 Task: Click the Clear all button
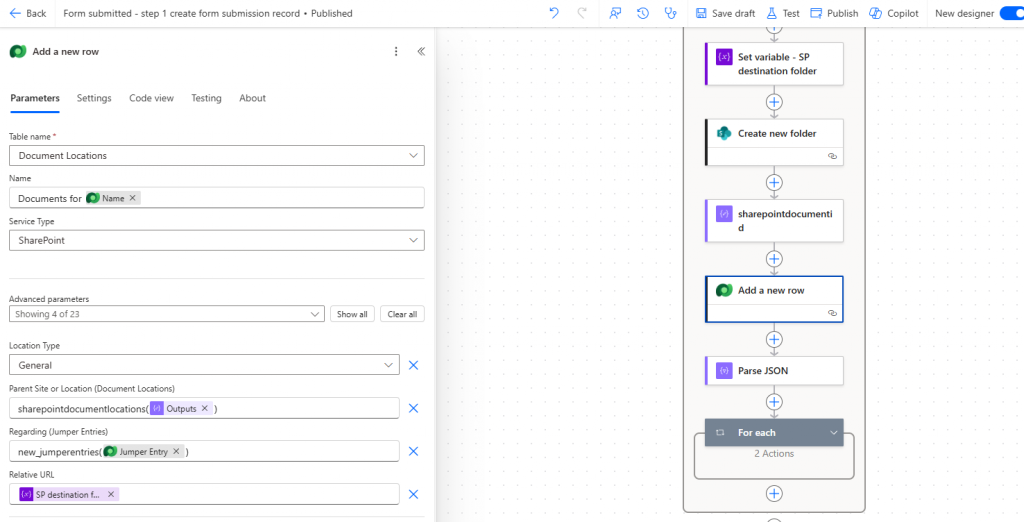(x=402, y=314)
